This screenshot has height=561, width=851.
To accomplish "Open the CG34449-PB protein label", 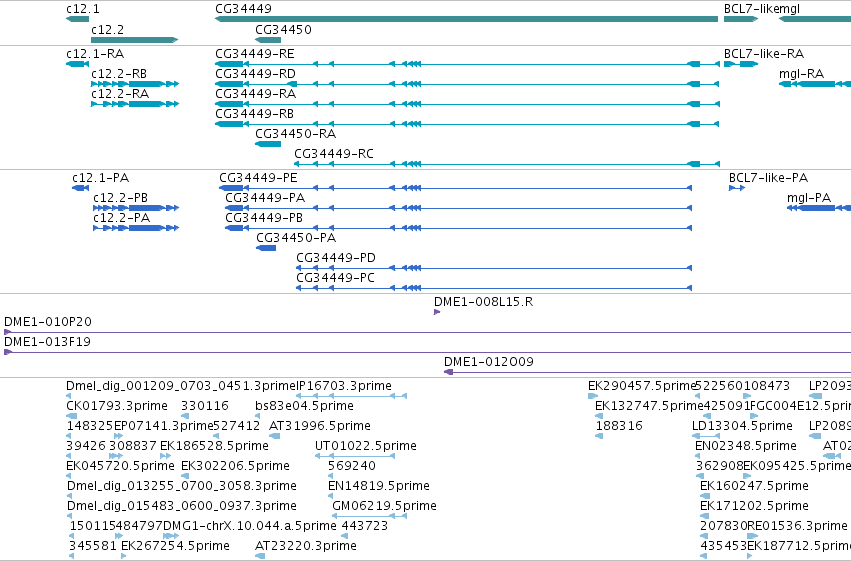I will (264, 218).
